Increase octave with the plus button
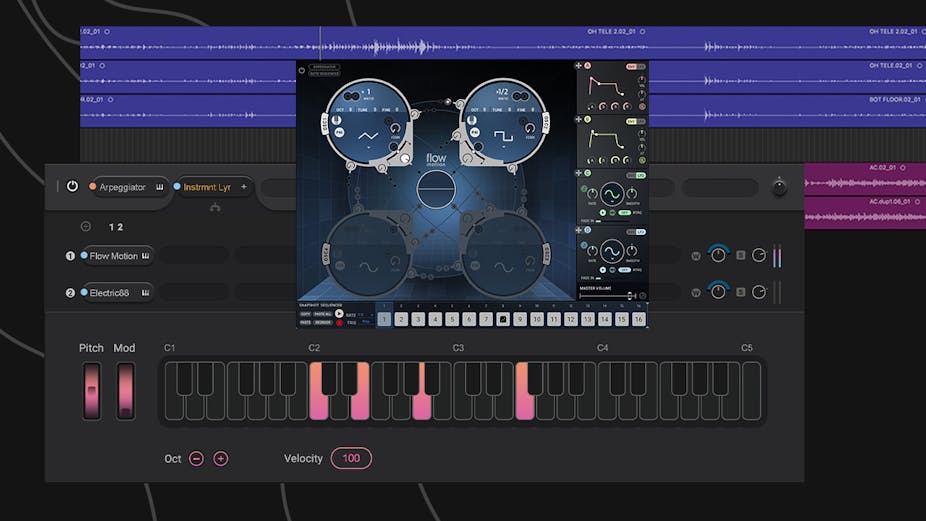Viewport: 926px width, 521px height. [221, 458]
